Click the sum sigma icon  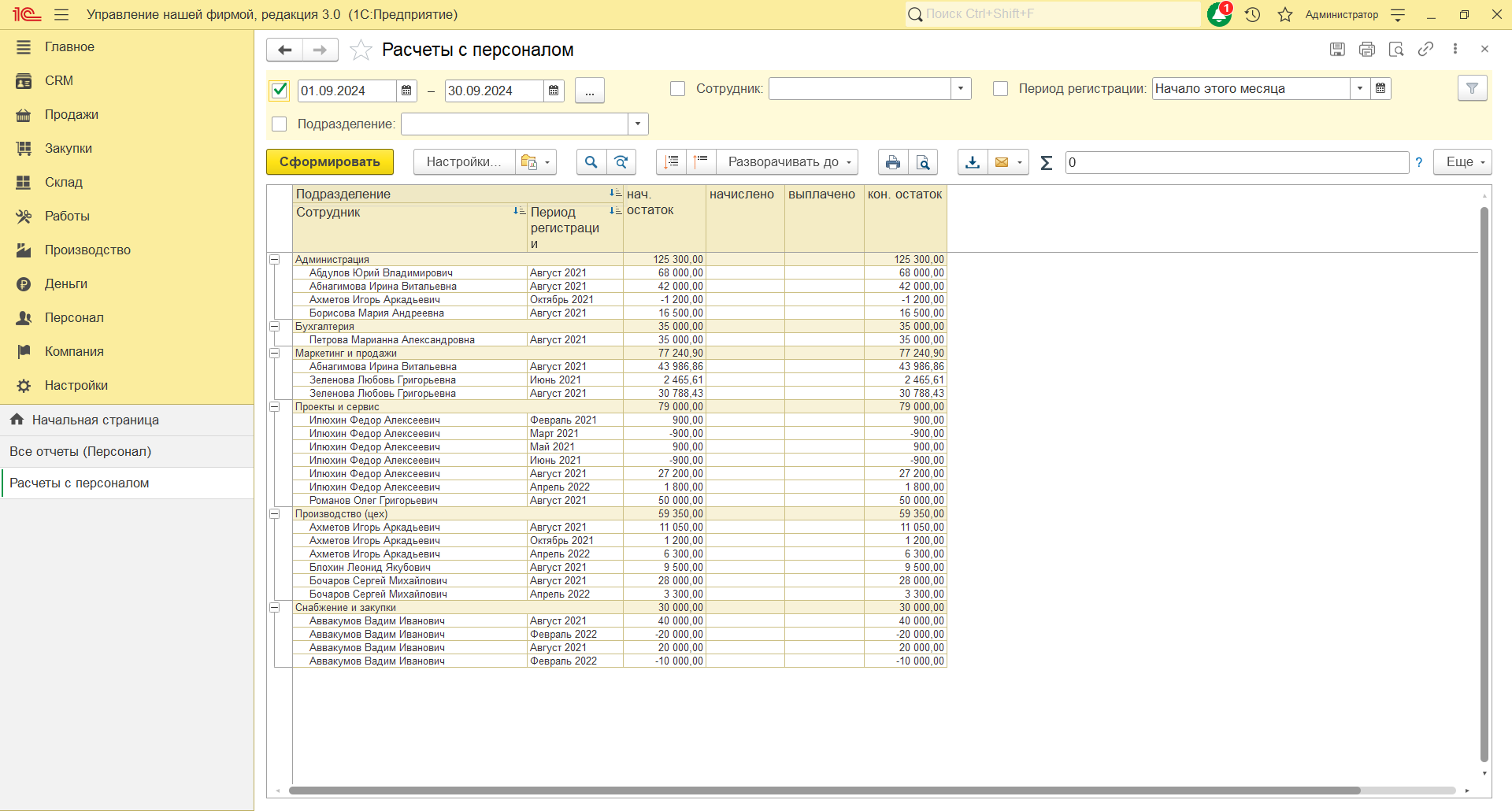[x=1046, y=162]
